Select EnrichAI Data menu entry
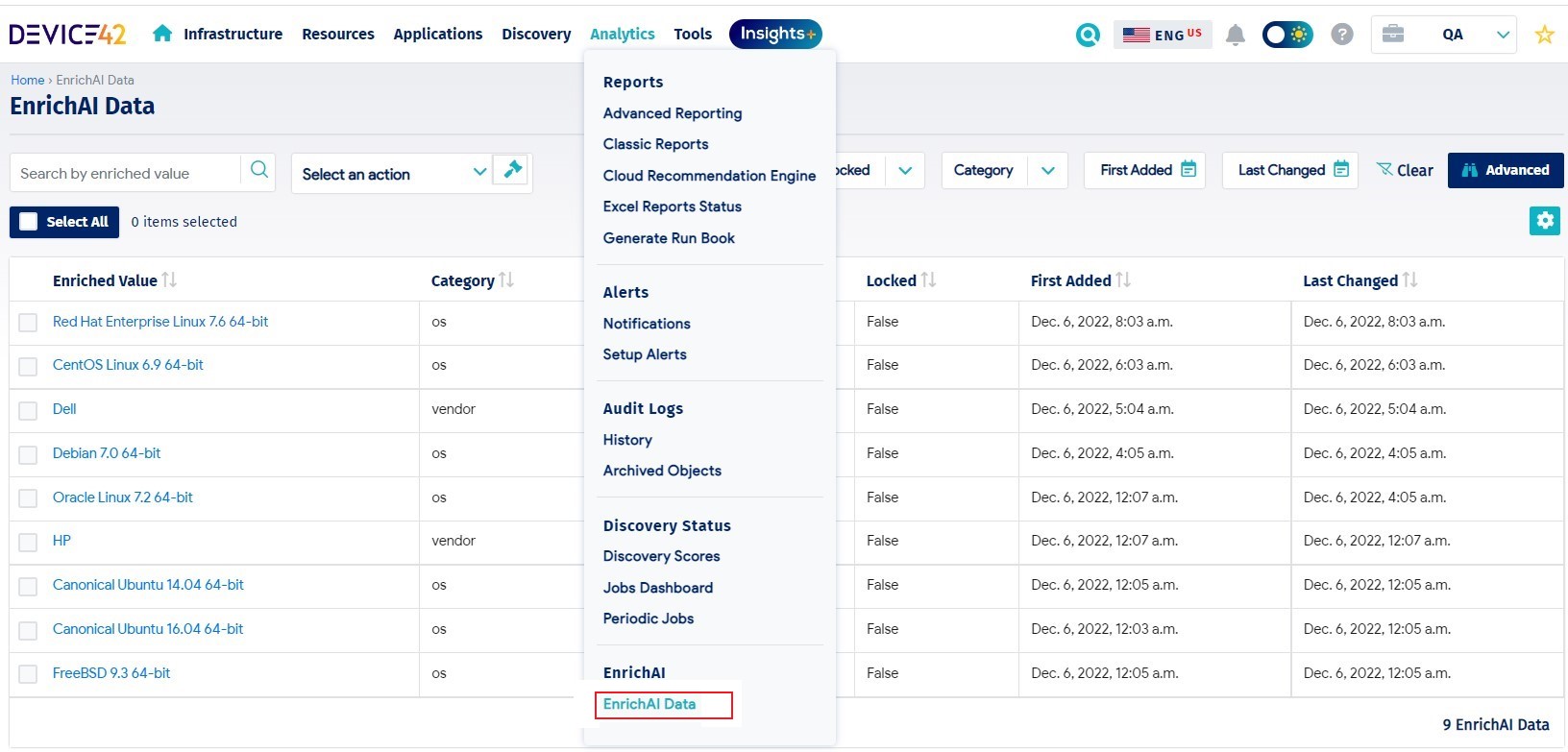The height and width of the screenshot is (752, 1568). [649, 704]
